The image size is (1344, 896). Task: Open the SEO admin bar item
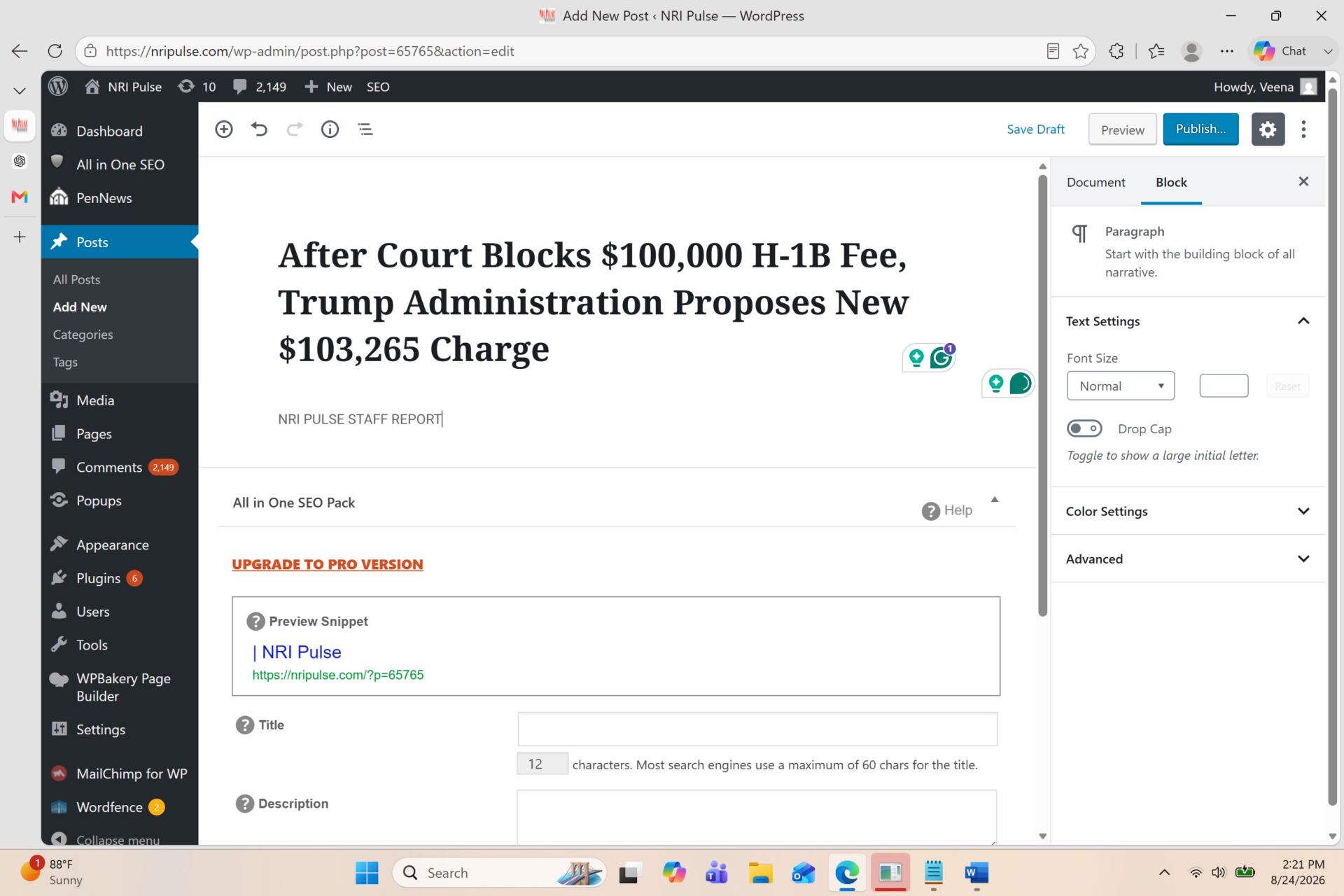[x=378, y=87]
